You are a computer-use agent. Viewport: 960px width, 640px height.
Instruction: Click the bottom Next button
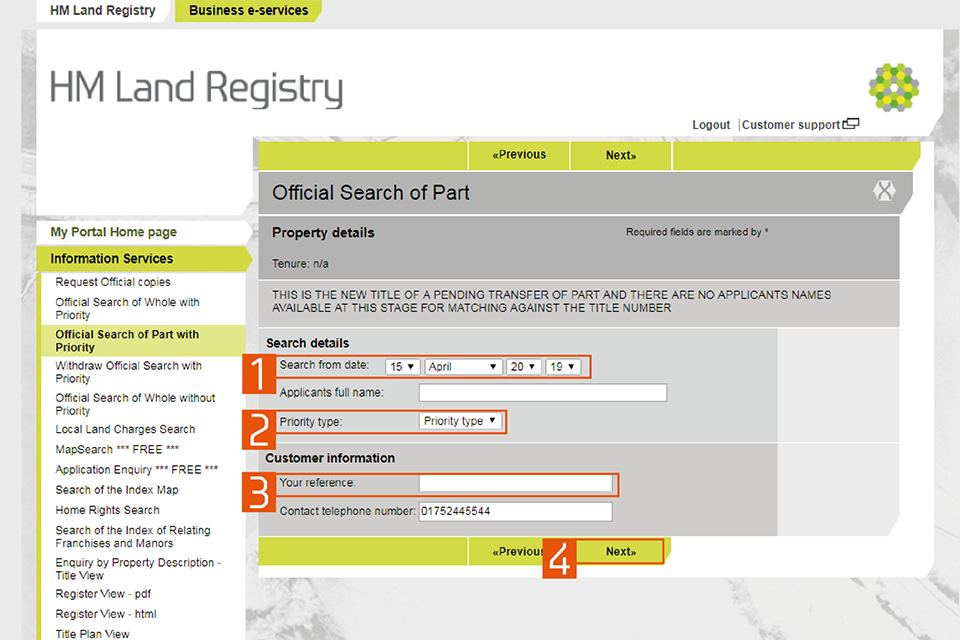coord(620,551)
